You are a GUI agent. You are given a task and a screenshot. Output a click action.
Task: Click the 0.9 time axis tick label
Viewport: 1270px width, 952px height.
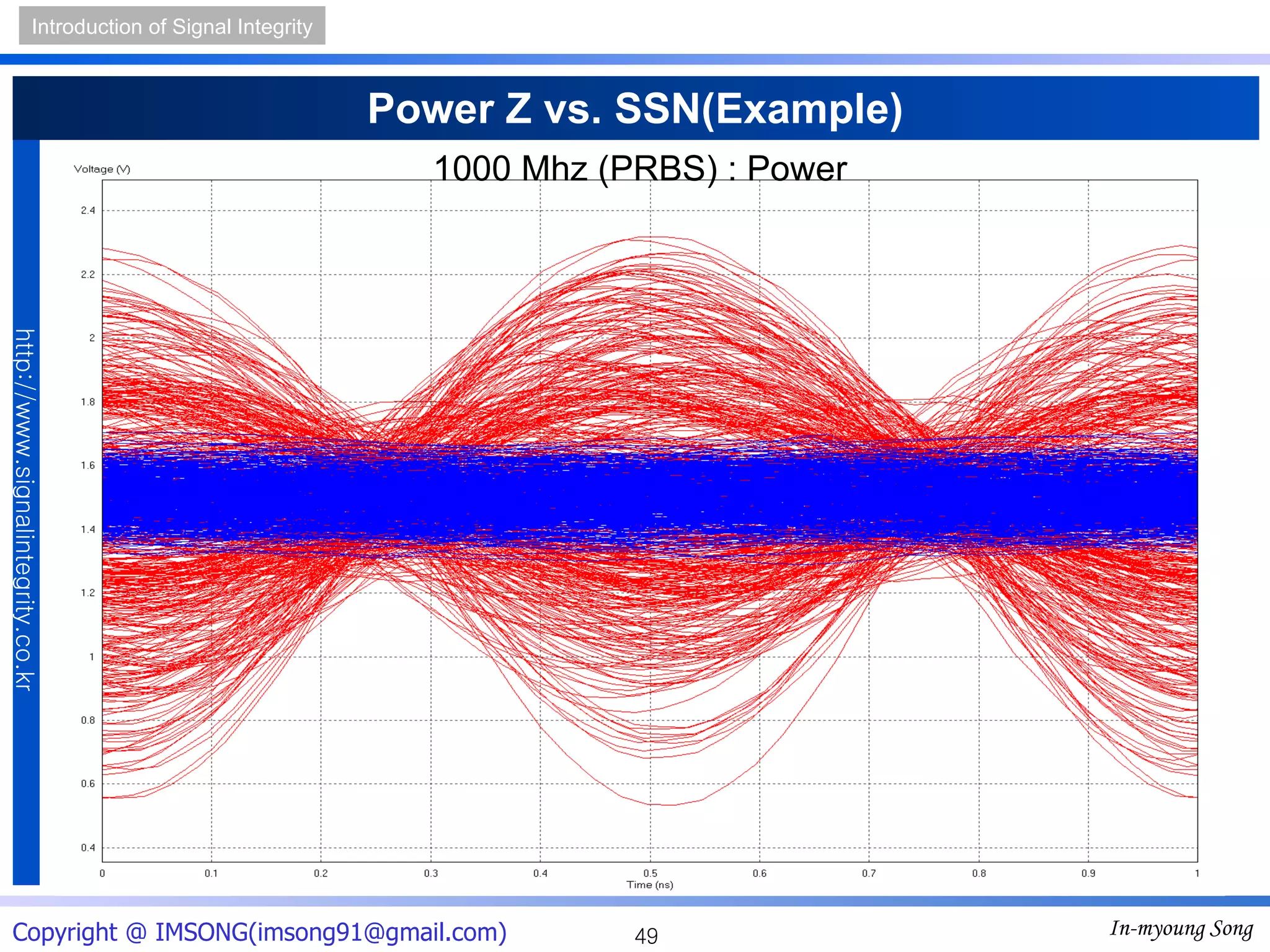[1088, 873]
